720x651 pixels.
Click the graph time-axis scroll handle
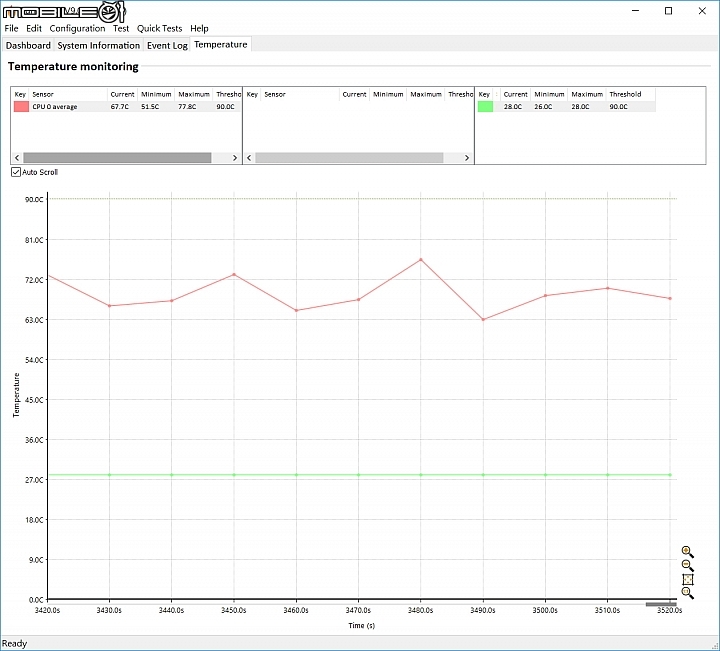661,604
